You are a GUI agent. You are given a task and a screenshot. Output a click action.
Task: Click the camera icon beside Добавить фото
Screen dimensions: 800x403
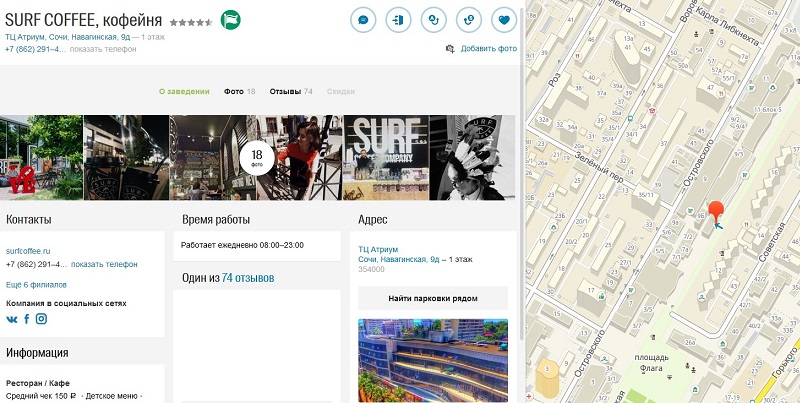450,48
